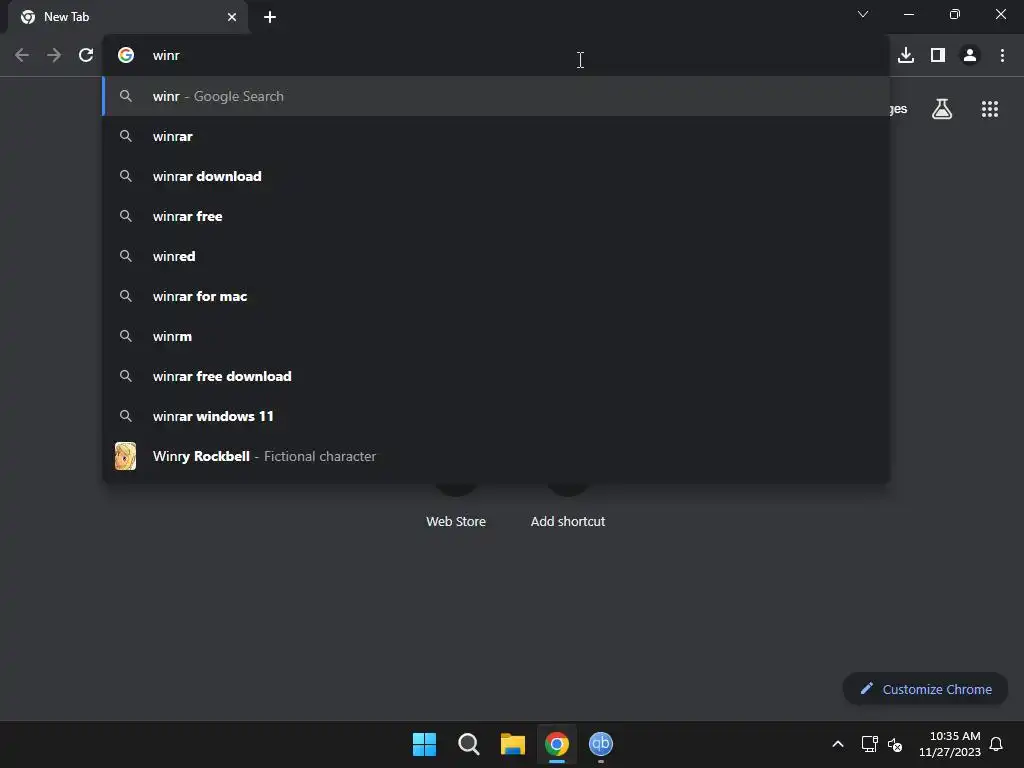Click the Chrome taskbar icon
Screen dimensions: 1024x768
point(557,744)
